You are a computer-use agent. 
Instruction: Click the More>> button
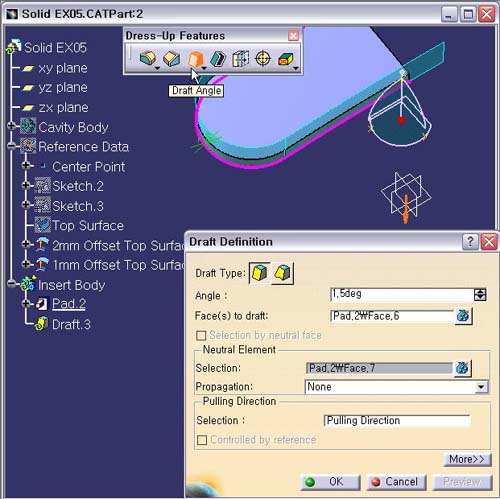(x=467, y=459)
